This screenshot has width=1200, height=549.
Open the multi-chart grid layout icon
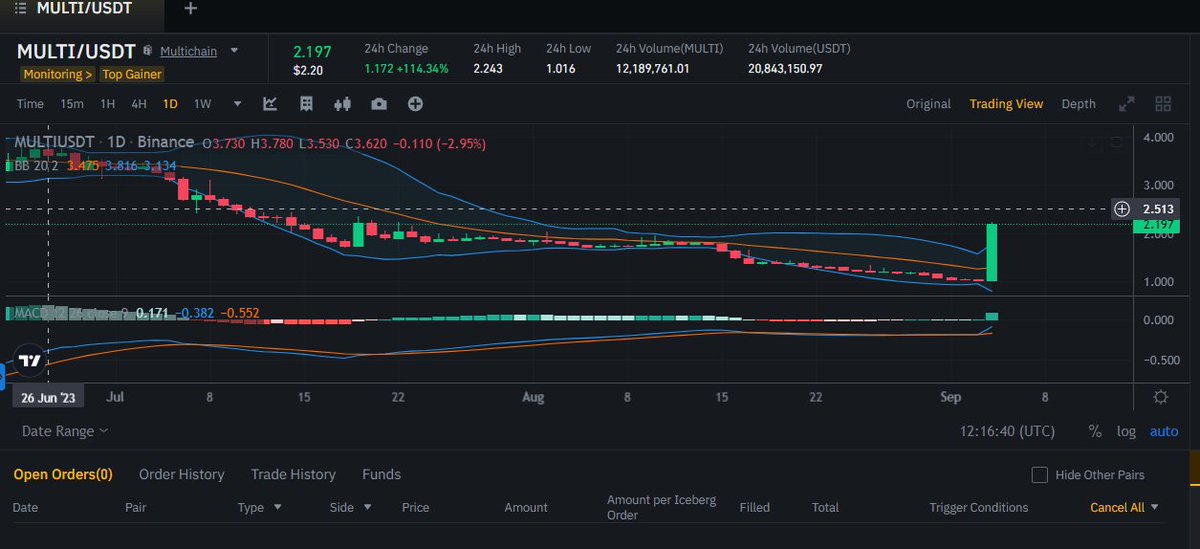(x=1163, y=104)
